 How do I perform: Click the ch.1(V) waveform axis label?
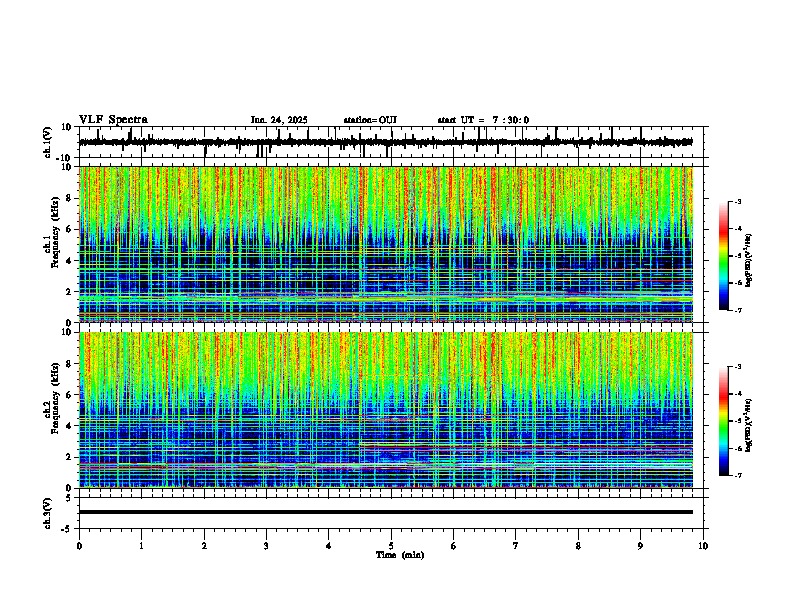pyautogui.click(x=48, y=142)
